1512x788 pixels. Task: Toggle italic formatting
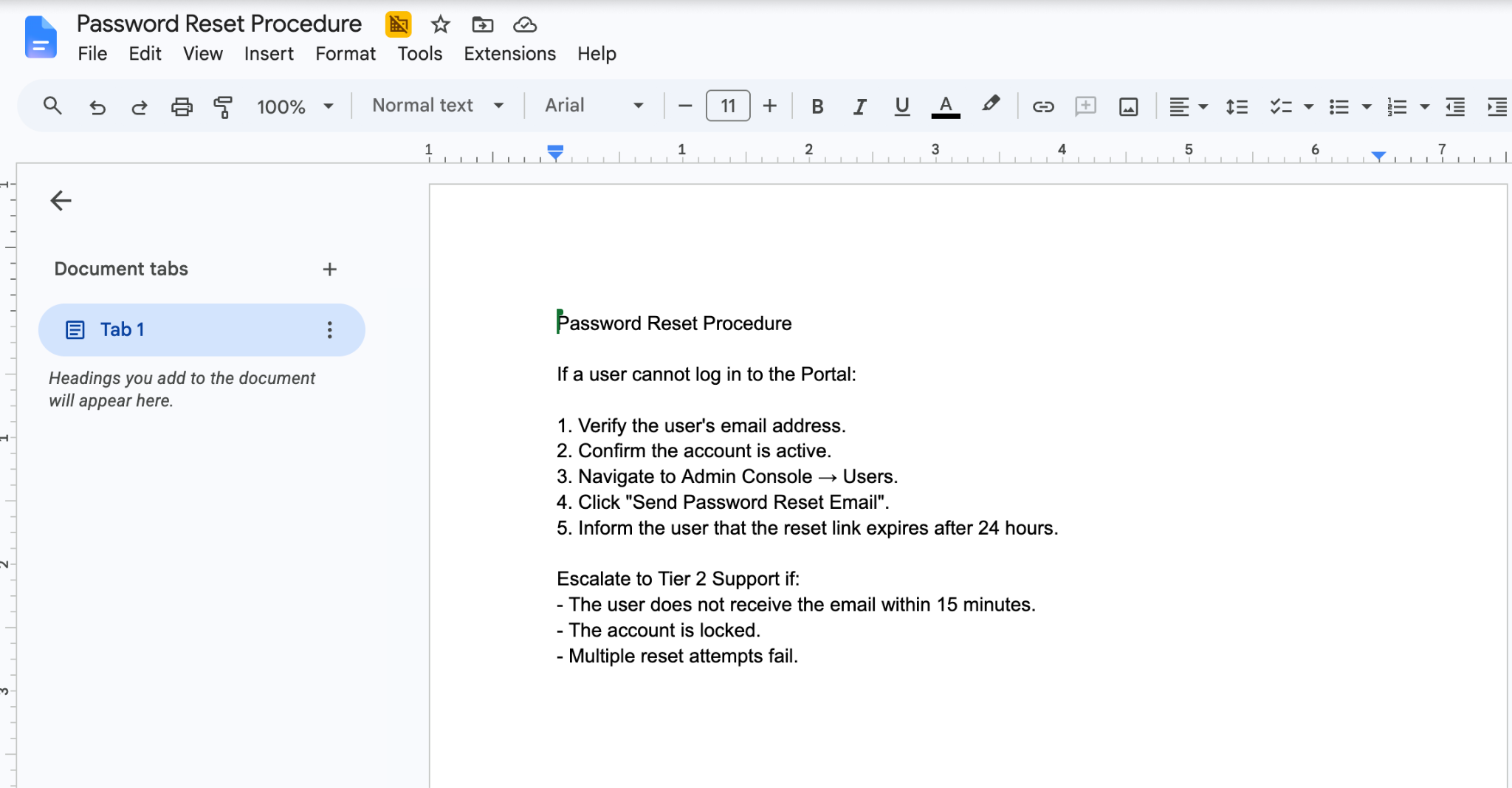(859, 106)
